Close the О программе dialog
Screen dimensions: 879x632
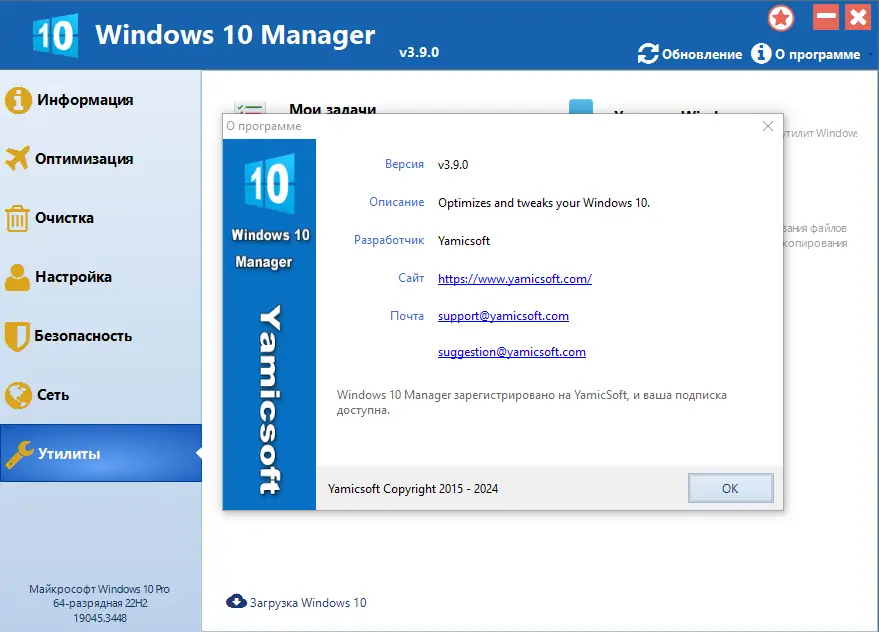[767, 126]
